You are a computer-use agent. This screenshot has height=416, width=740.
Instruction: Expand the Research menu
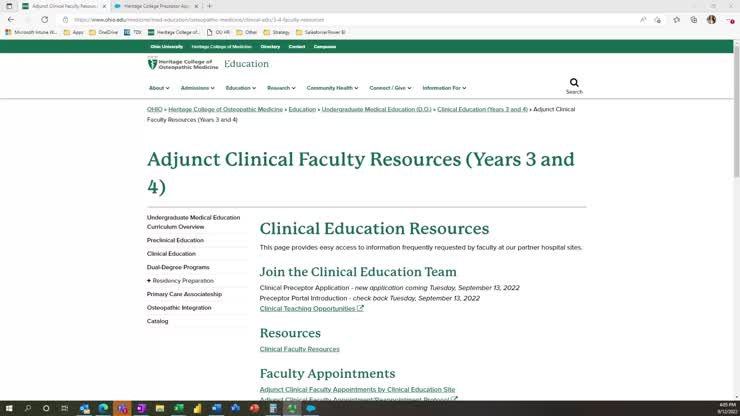click(x=281, y=88)
